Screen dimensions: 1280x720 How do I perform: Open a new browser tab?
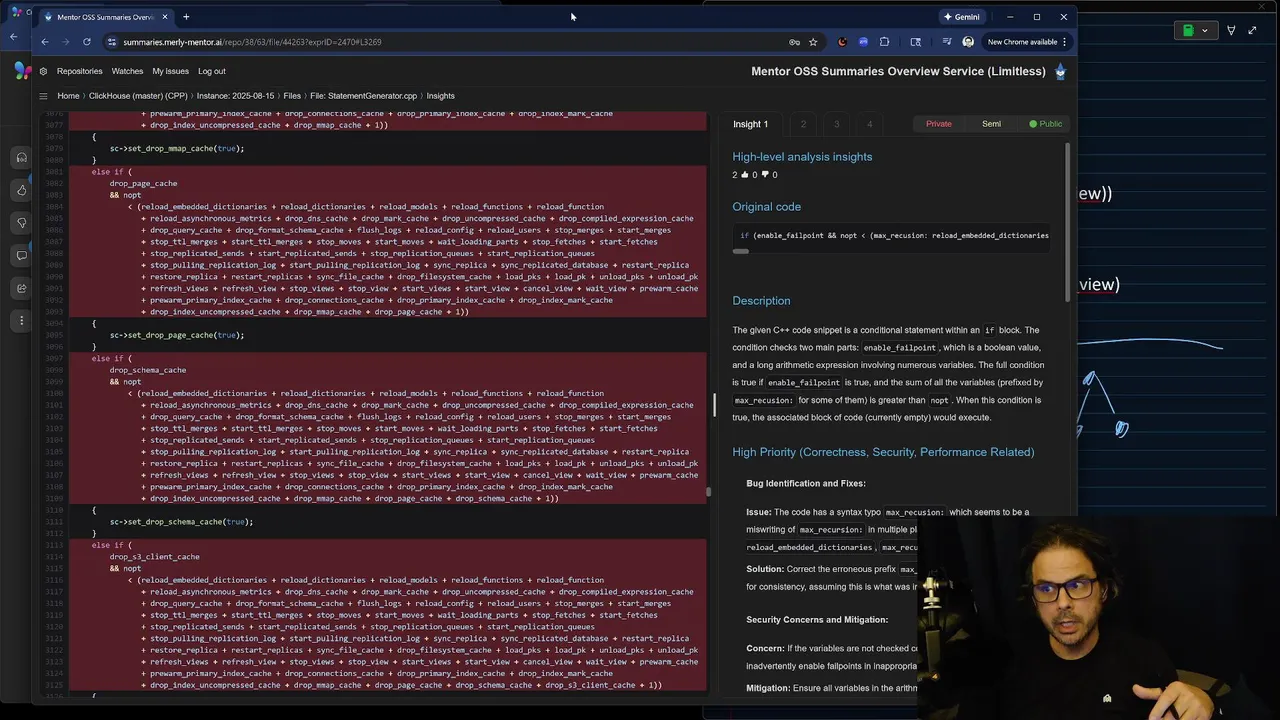186,17
